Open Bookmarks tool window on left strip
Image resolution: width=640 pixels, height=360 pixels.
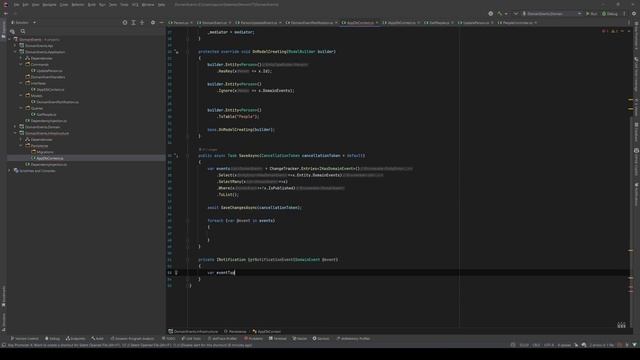(x=4, y=296)
